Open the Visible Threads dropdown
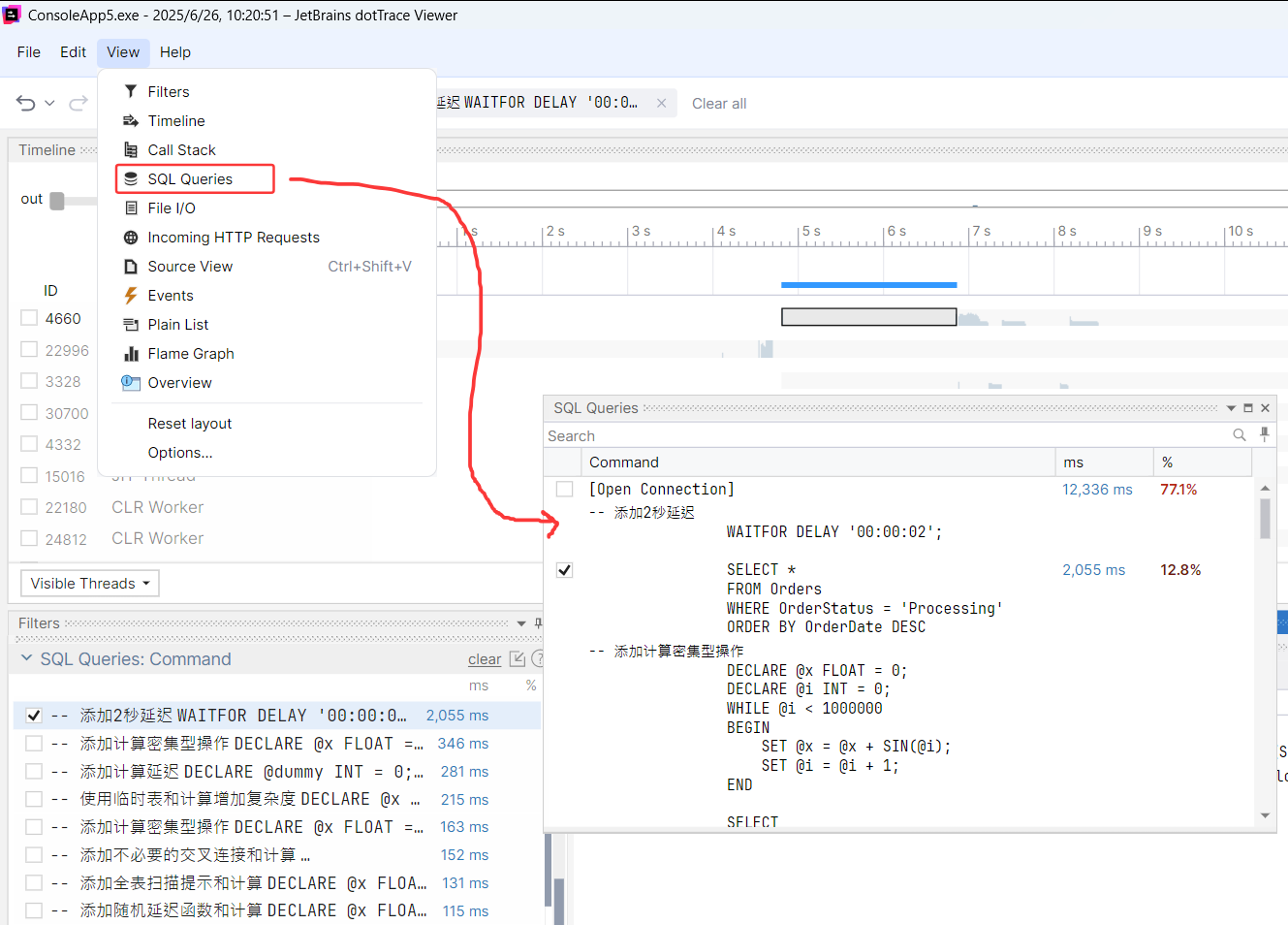1288x925 pixels. [x=89, y=584]
